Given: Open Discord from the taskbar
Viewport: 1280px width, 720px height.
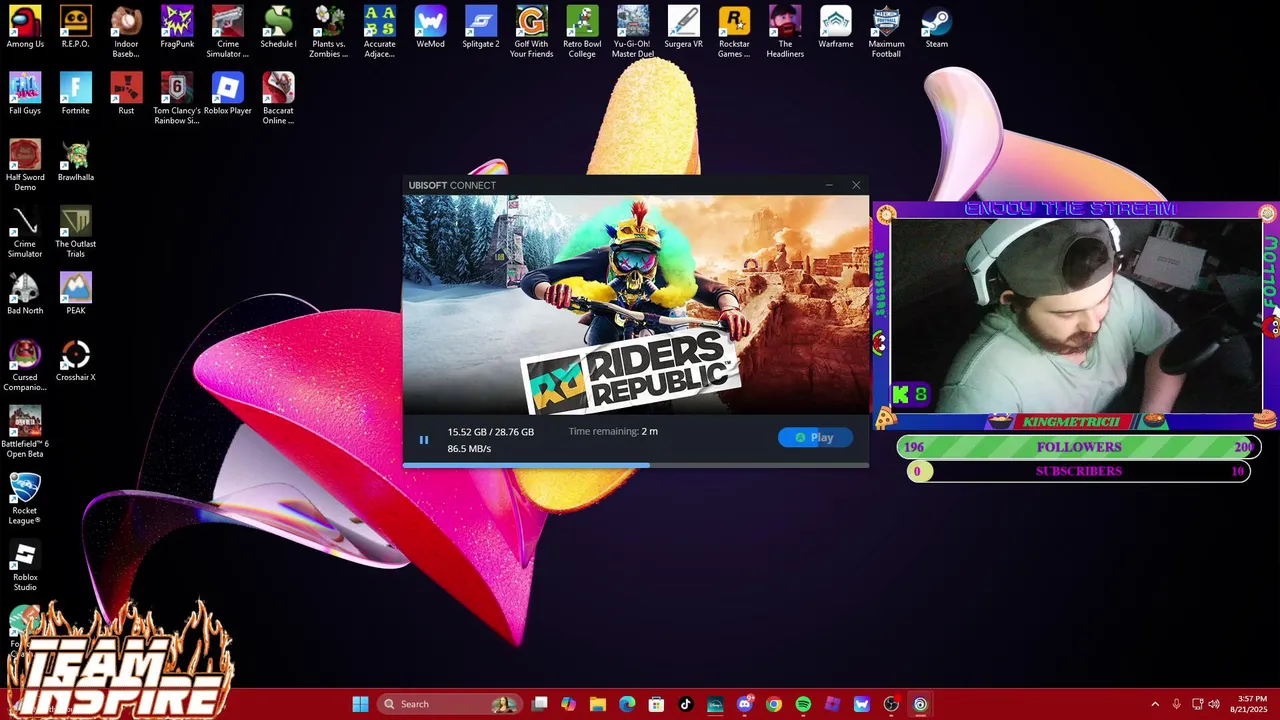Looking at the screenshot, I should 745,704.
